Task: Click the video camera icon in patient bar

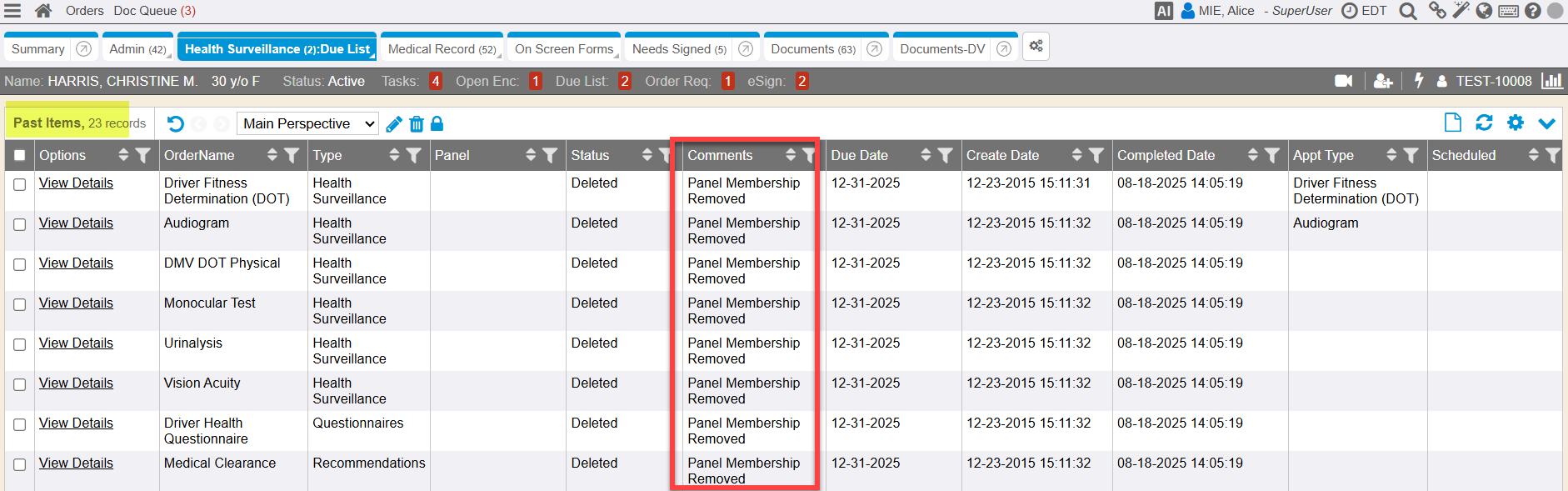Action: [1343, 81]
